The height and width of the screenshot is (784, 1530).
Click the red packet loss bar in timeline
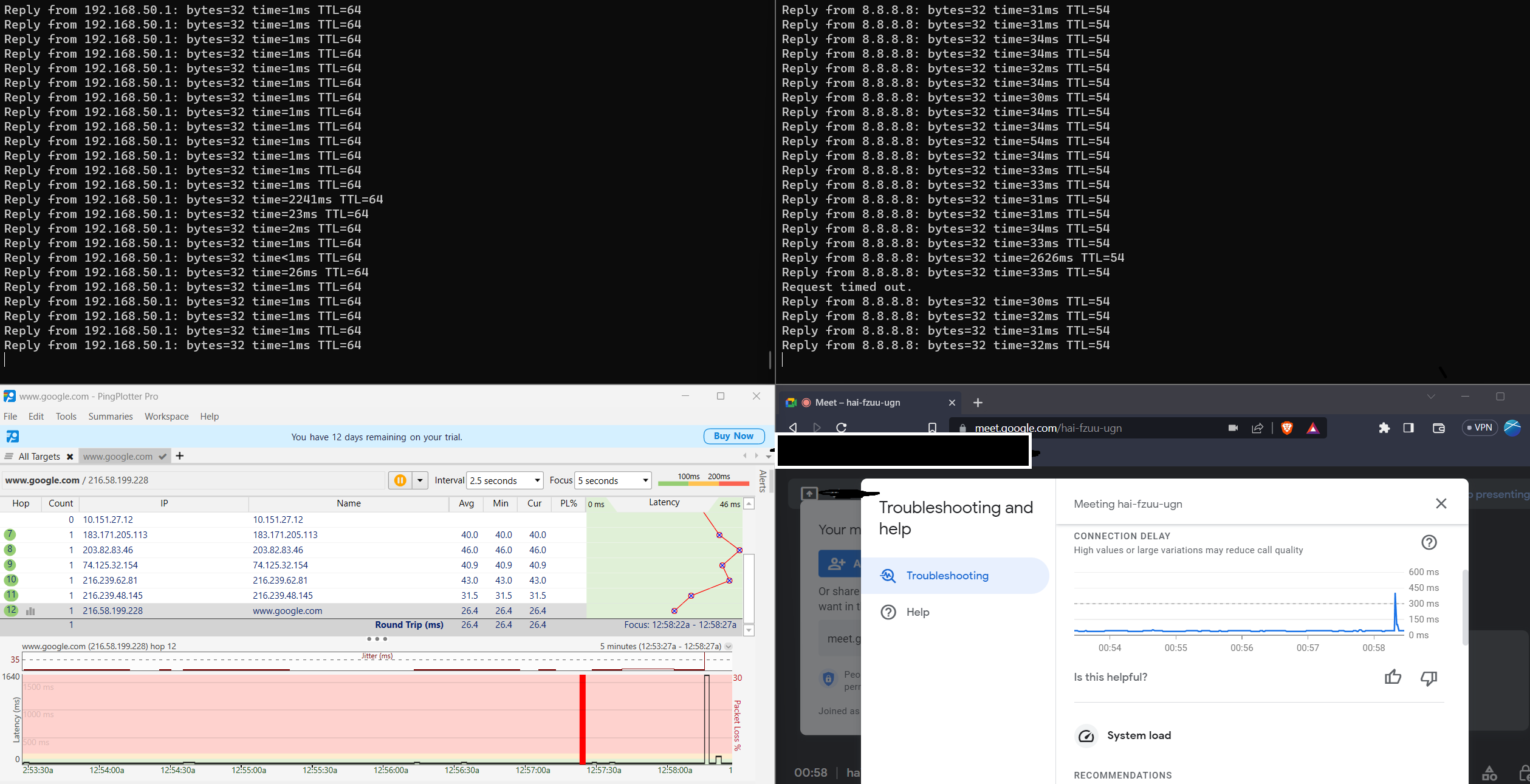click(x=582, y=720)
